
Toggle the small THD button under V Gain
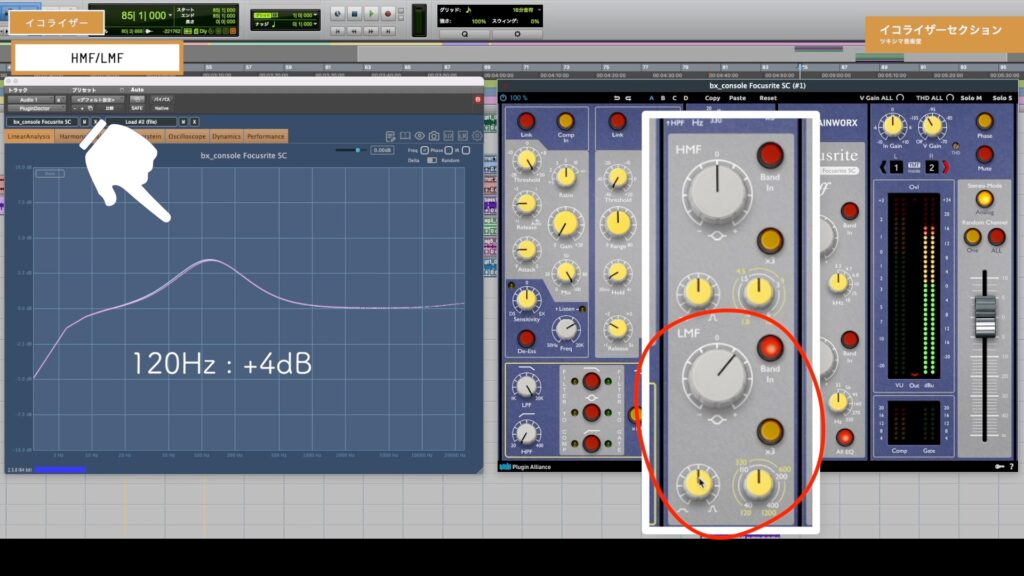956,146
